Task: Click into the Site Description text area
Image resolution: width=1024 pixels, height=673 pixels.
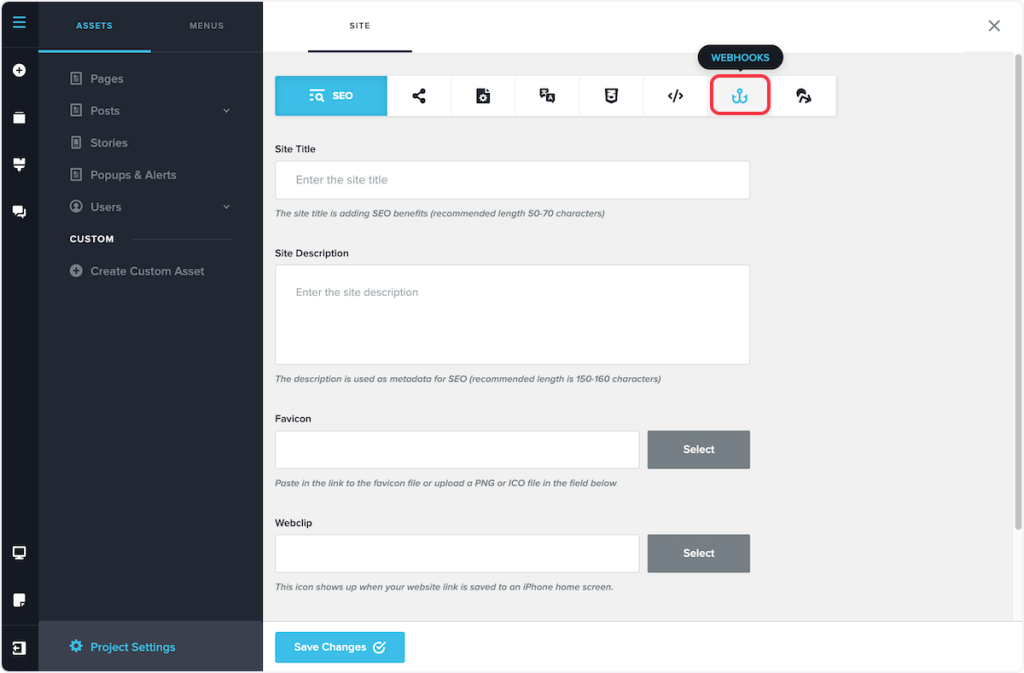Action: point(512,314)
